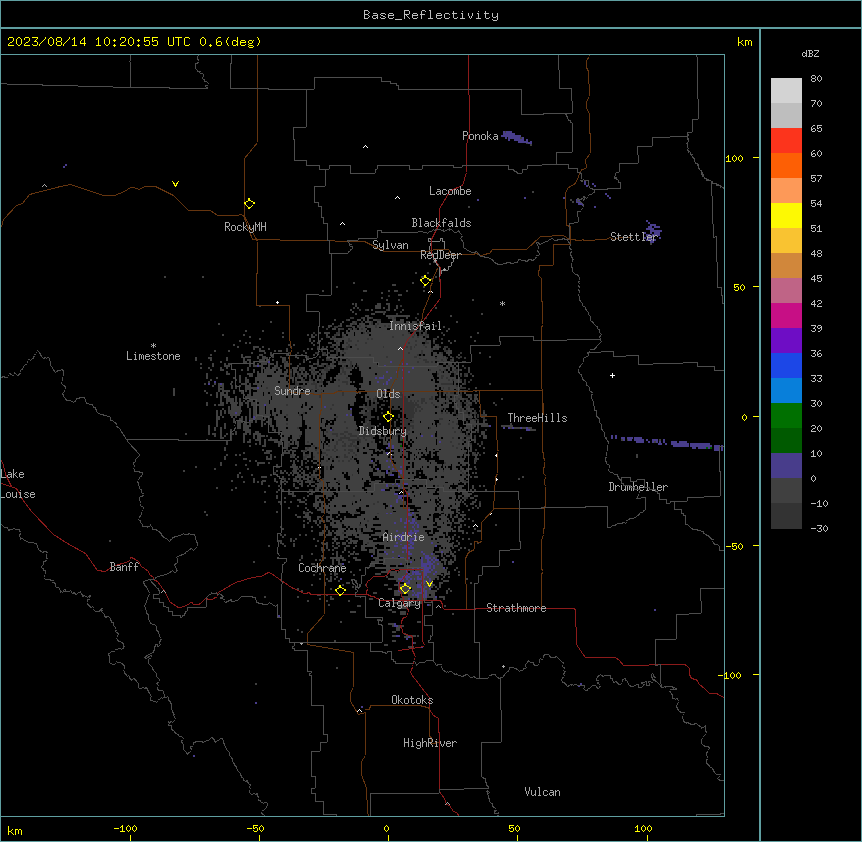Click the purple radar echo cluster at Stettler

(654, 231)
